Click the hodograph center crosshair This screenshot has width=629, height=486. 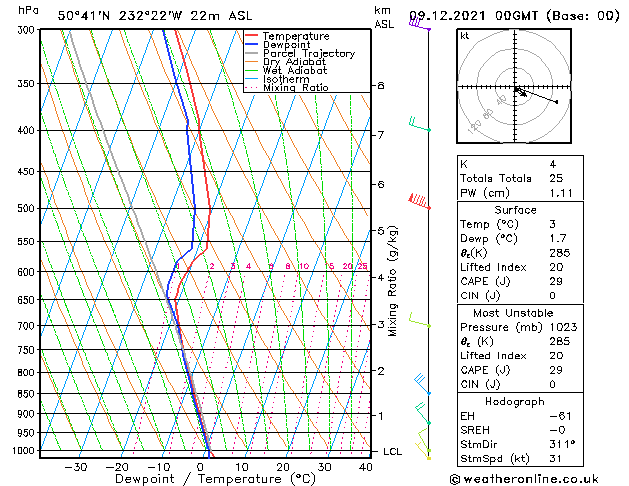pyautogui.click(x=515, y=87)
